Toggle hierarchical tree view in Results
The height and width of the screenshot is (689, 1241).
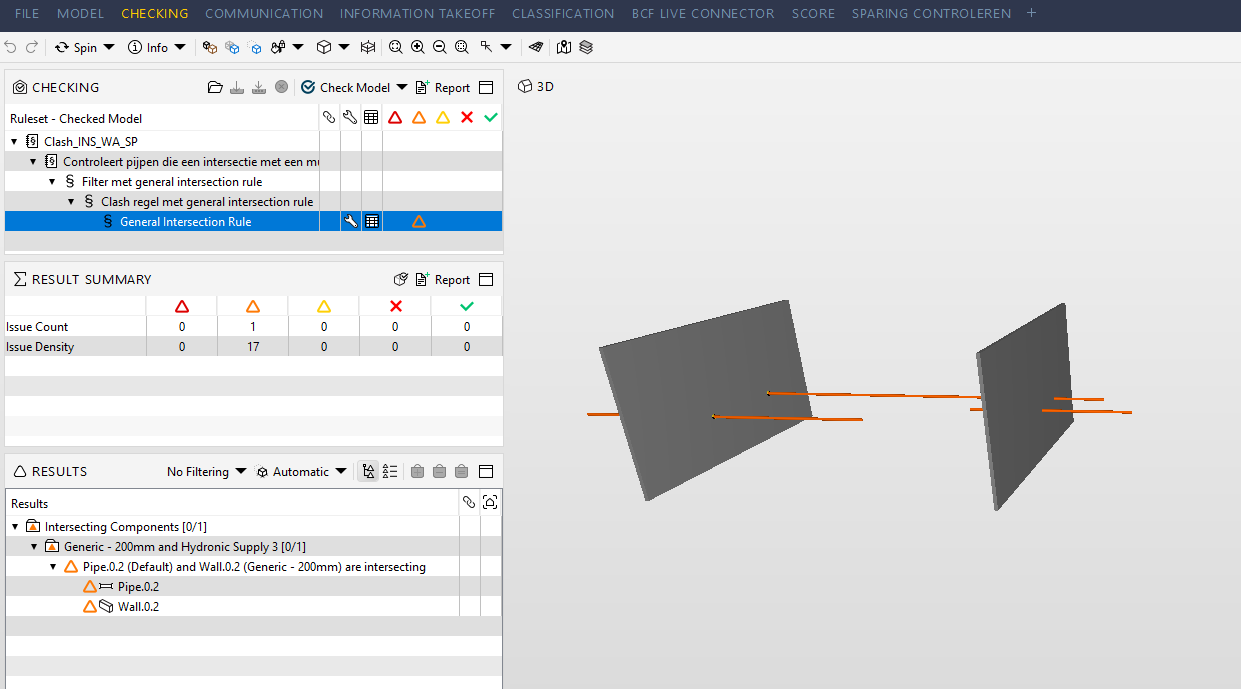[x=369, y=471]
